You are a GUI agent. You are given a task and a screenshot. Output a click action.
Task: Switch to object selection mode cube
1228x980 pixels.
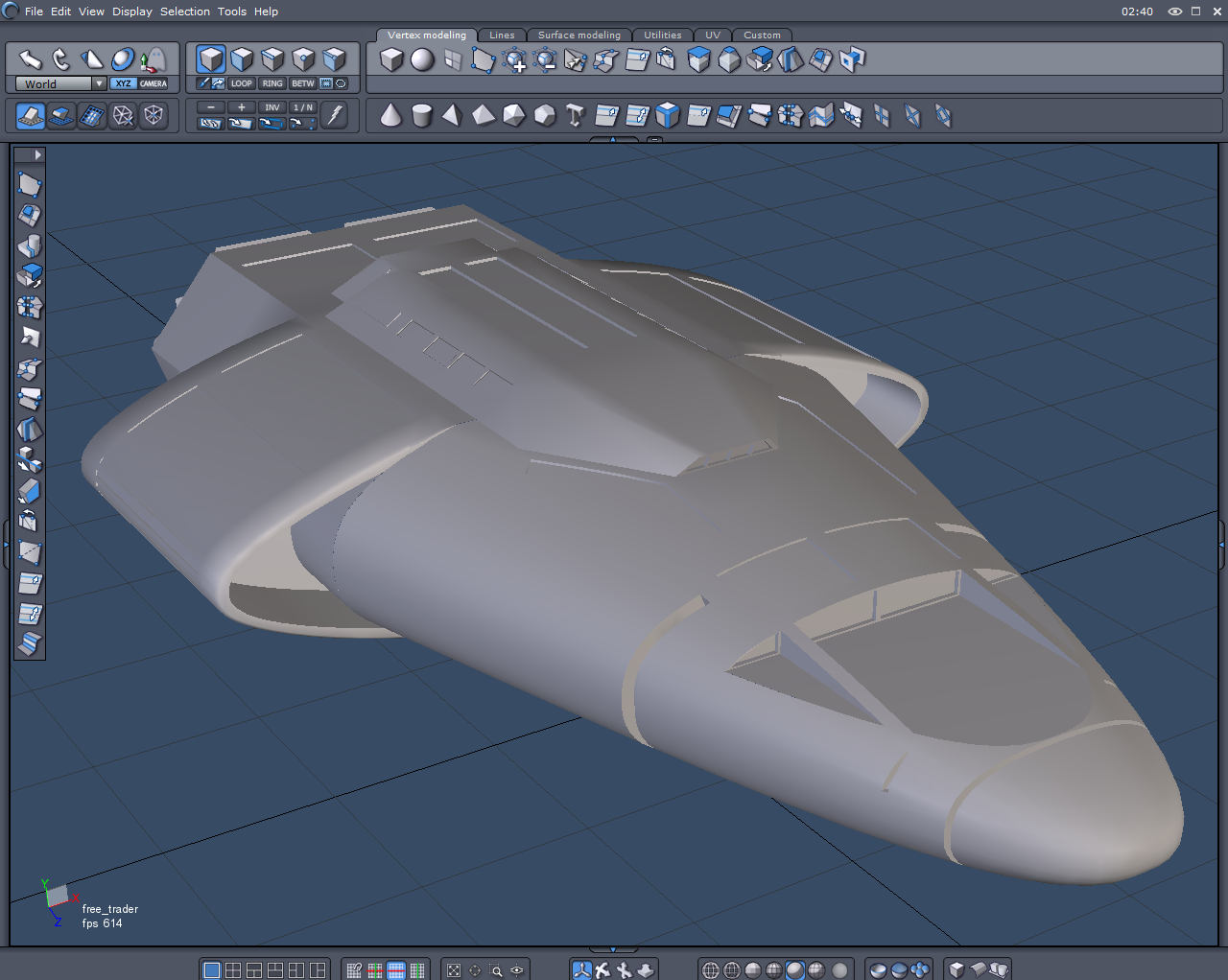click(211, 59)
